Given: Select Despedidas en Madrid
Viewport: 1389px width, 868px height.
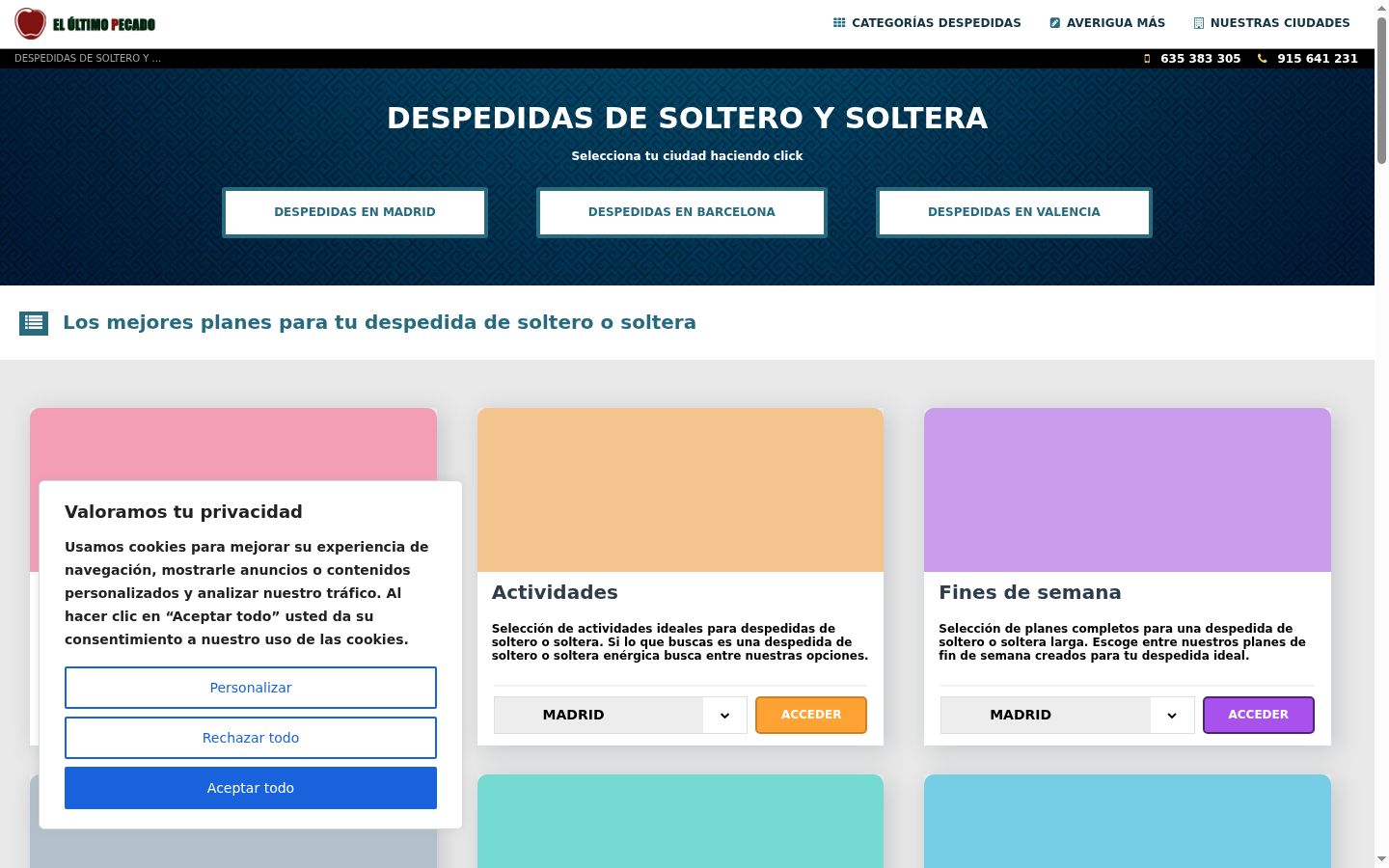Looking at the screenshot, I should pos(355,212).
